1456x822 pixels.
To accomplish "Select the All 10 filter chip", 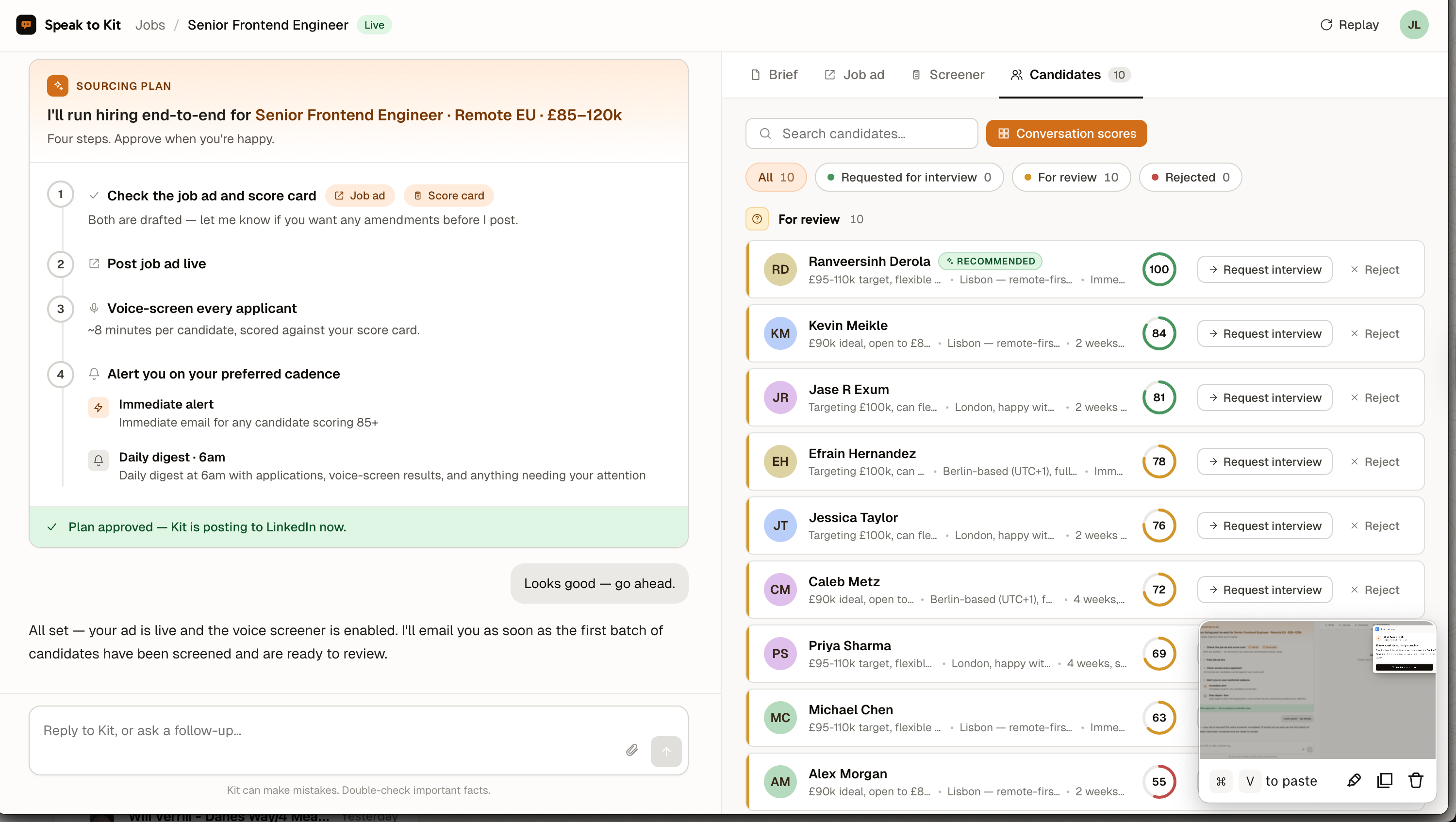I will pyautogui.click(x=776, y=178).
